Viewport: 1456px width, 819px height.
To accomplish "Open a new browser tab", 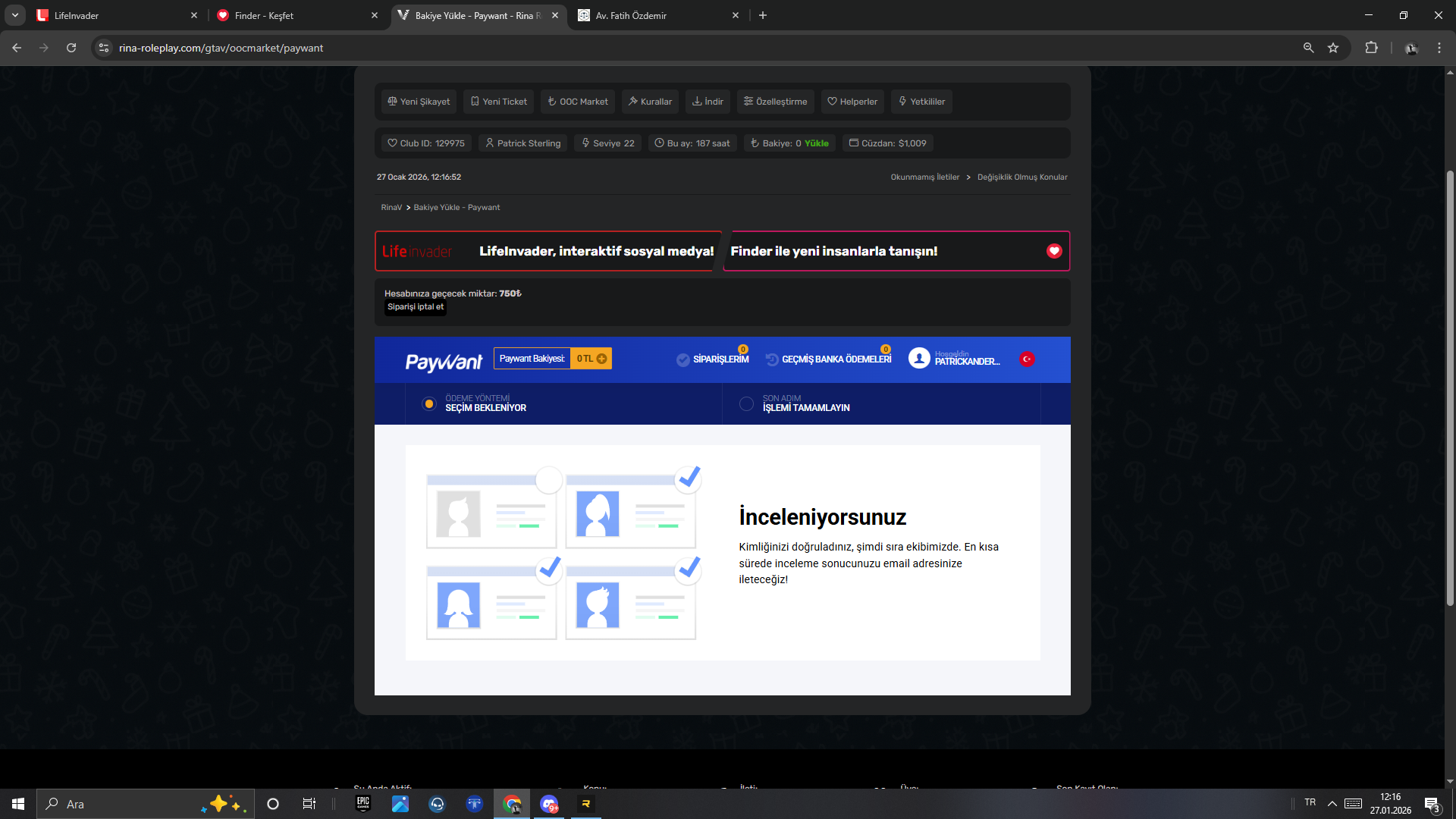I will coord(763,15).
